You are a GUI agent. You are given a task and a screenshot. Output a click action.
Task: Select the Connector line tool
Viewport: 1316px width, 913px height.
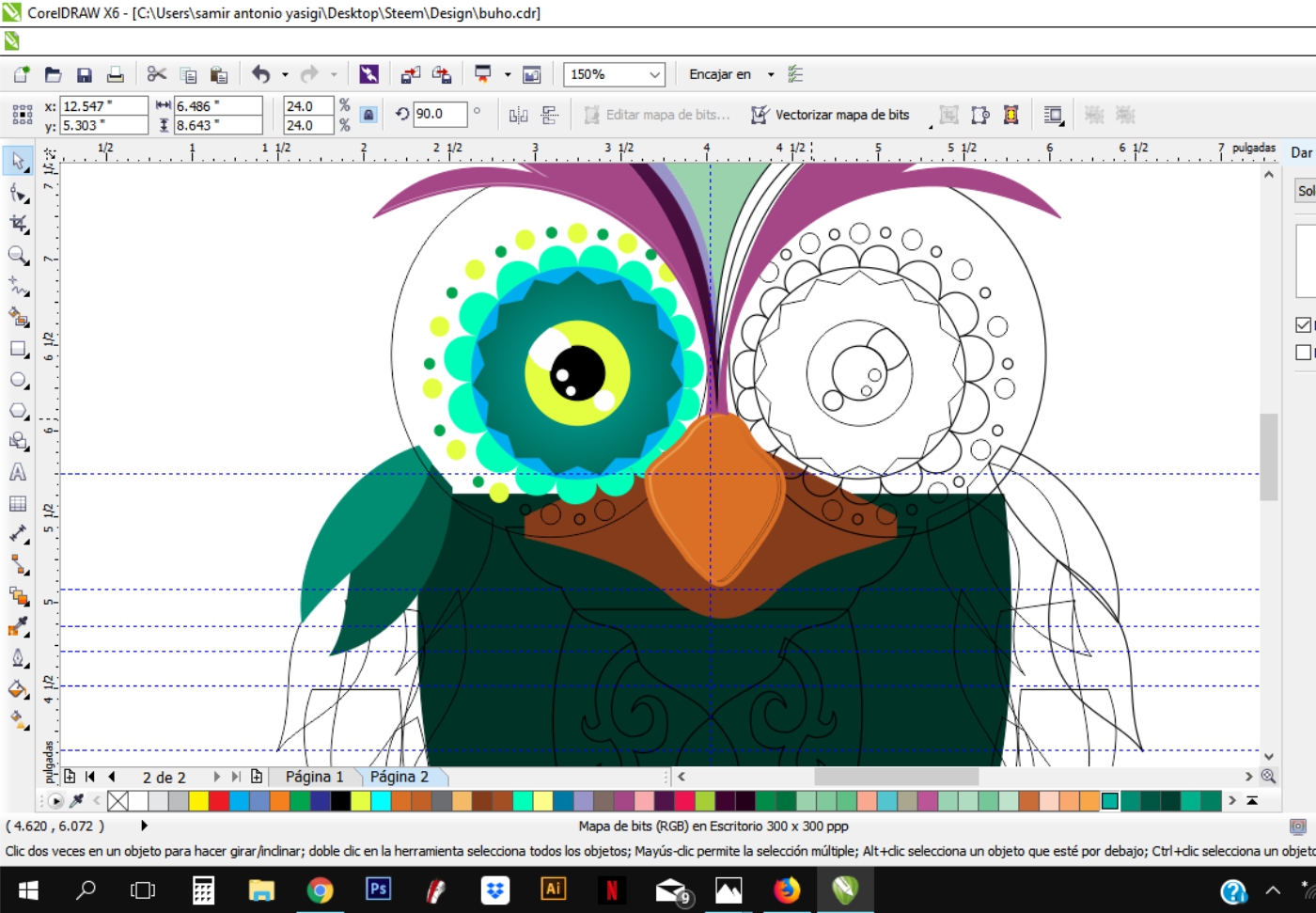pyautogui.click(x=18, y=564)
